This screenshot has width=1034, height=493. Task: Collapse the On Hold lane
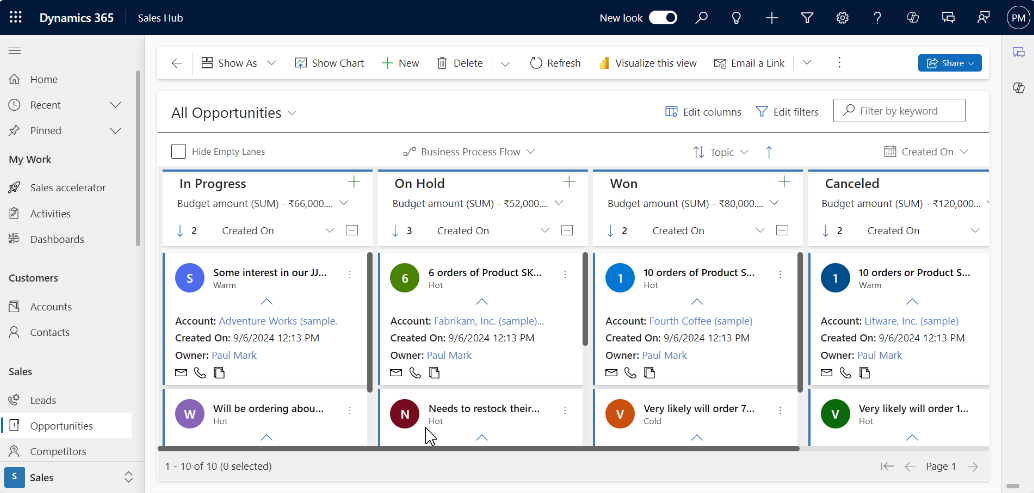[x=567, y=231]
